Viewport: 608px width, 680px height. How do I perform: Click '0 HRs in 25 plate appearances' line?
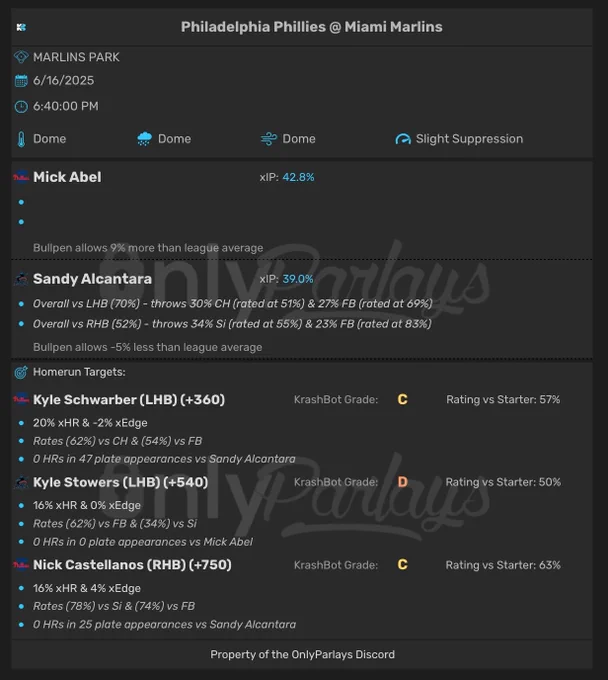[x=164, y=624]
